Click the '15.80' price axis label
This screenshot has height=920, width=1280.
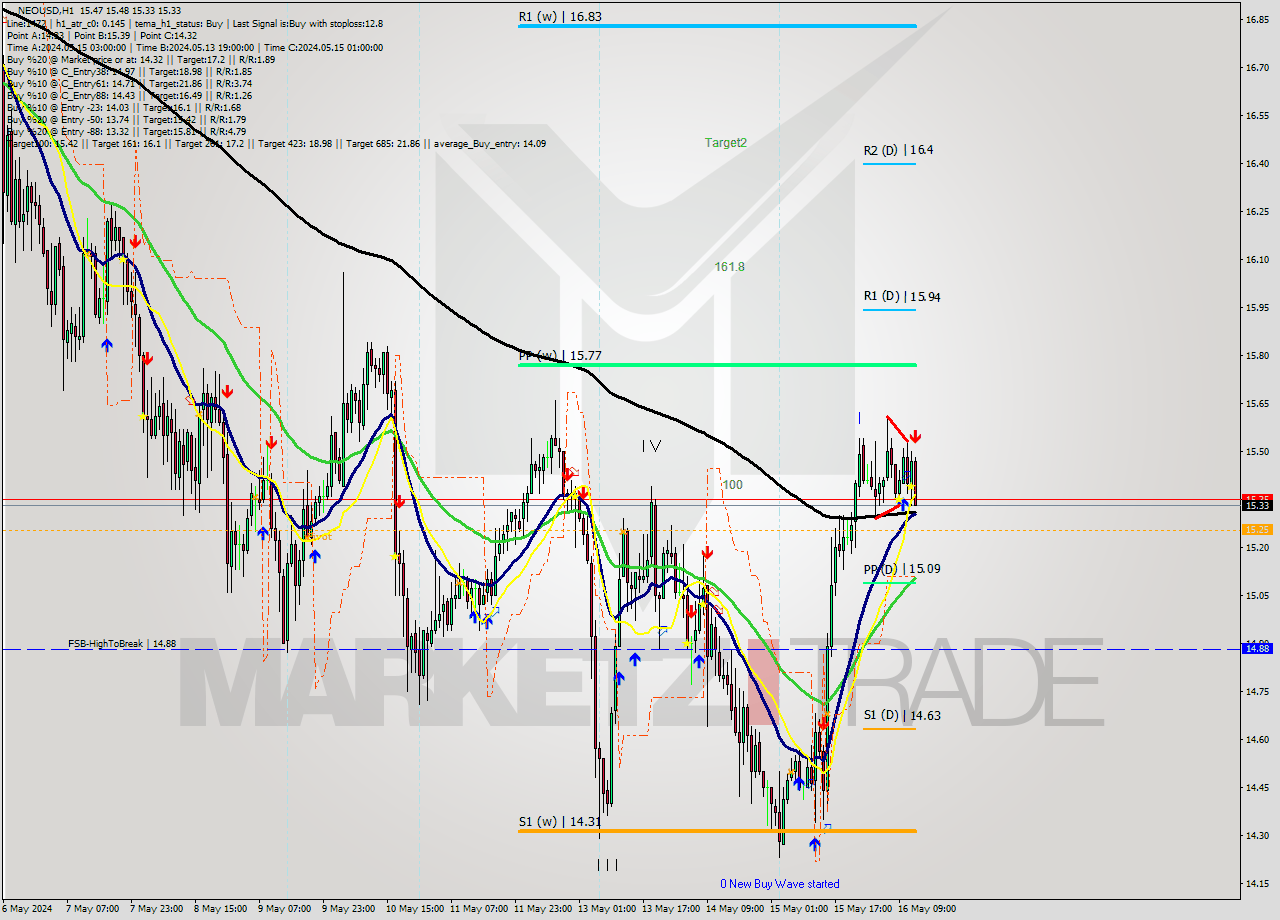tap(1257, 355)
